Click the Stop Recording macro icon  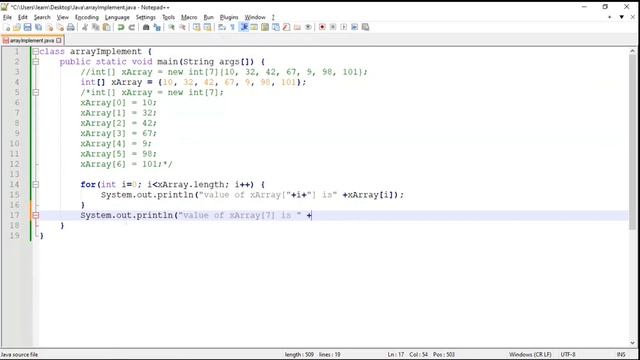(333, 27)
